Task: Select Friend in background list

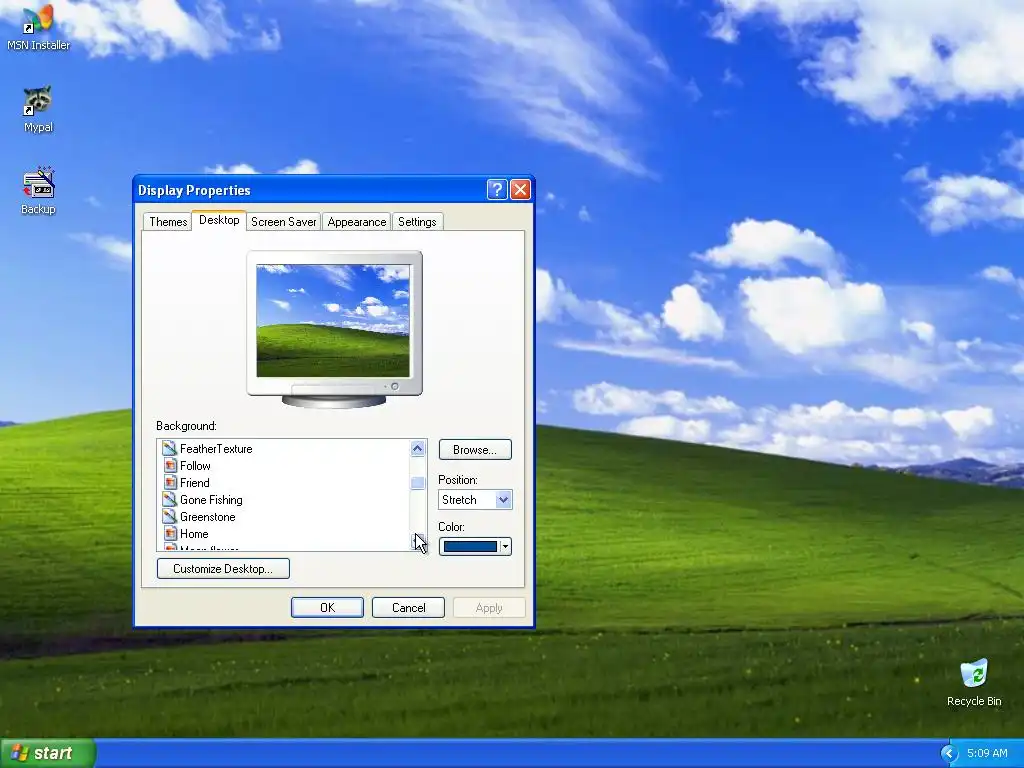Action: 195,483
